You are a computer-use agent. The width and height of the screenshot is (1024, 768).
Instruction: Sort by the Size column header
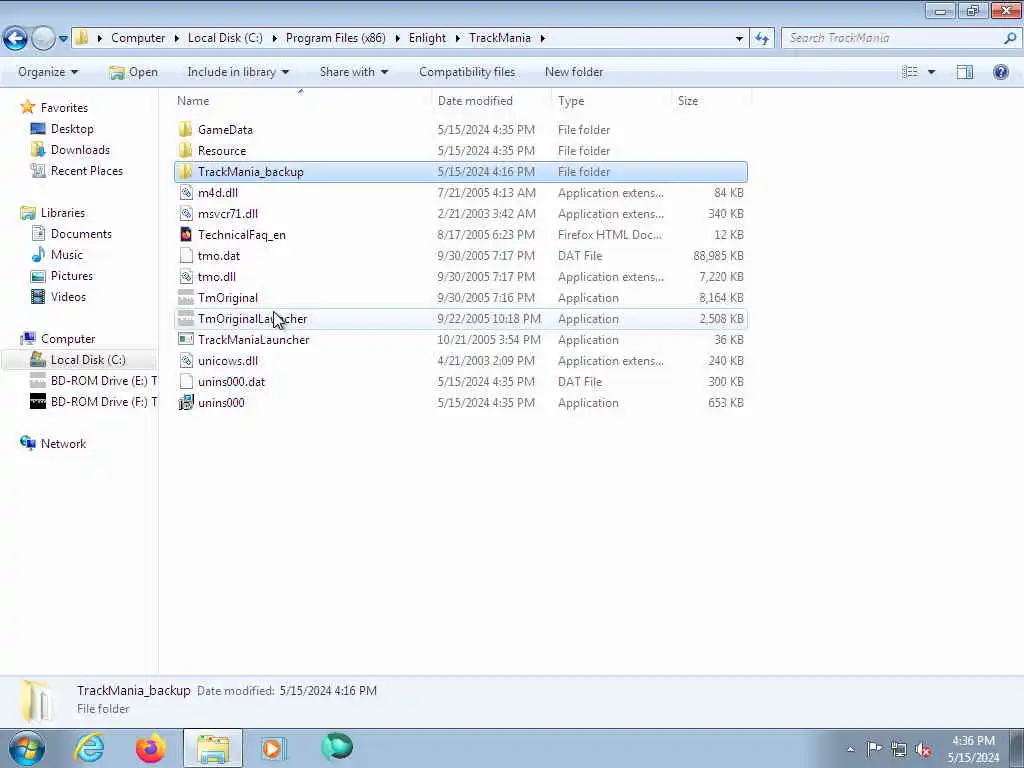[x=711, y=101]
